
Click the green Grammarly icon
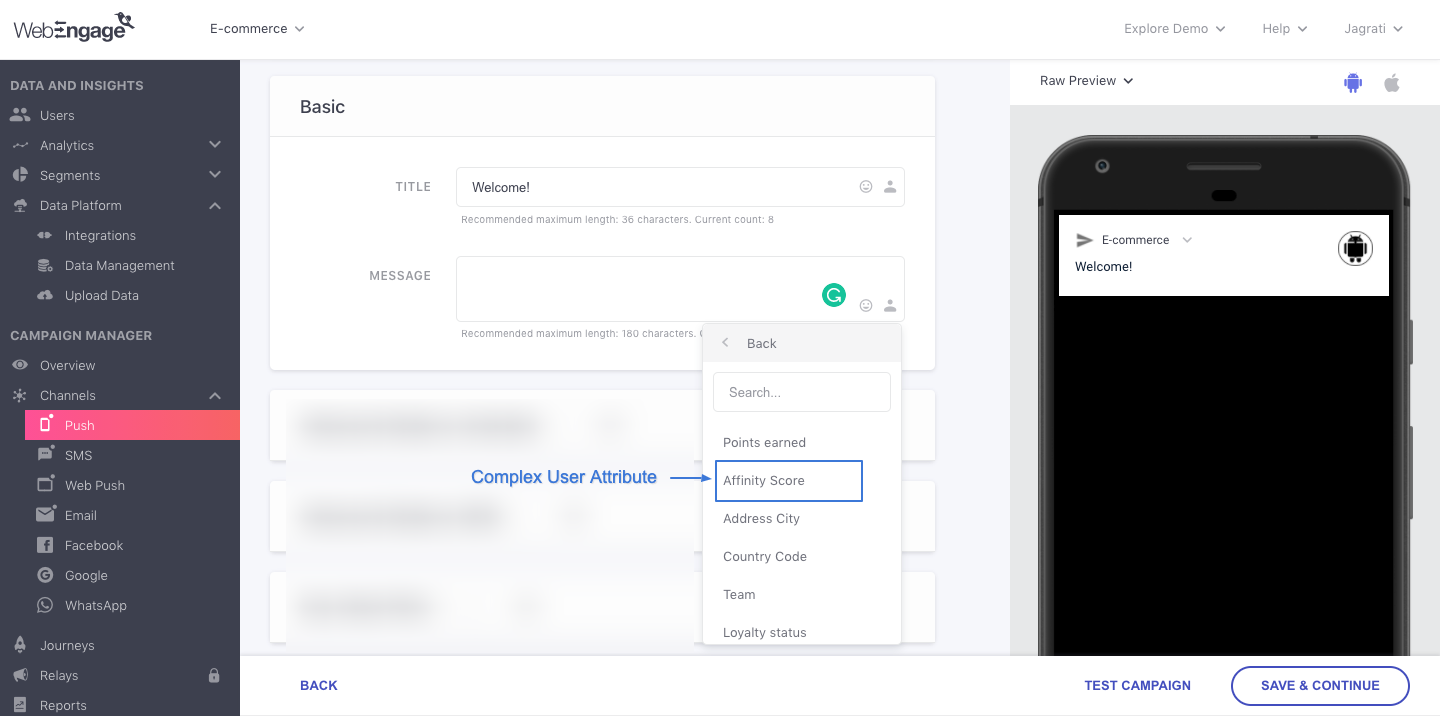(833, 295)
